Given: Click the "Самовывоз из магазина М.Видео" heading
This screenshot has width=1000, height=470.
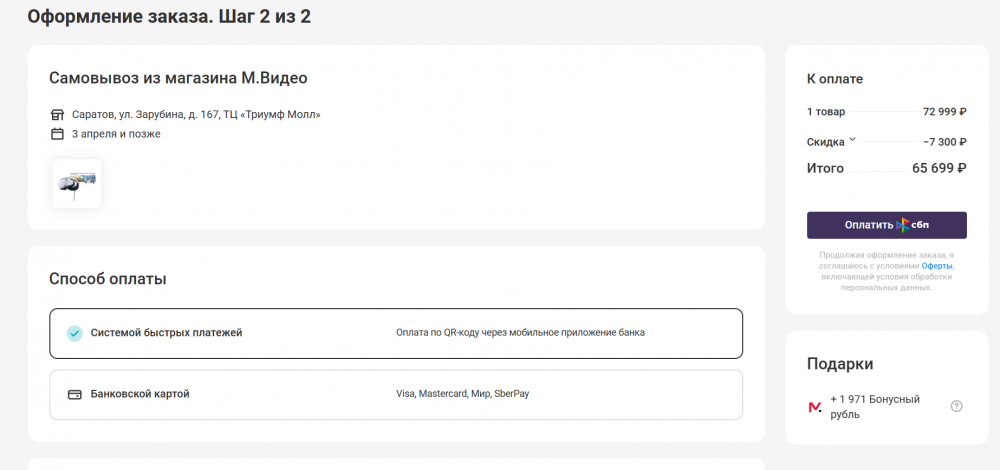Looking at the screenshot, I should tap(178, 78).
